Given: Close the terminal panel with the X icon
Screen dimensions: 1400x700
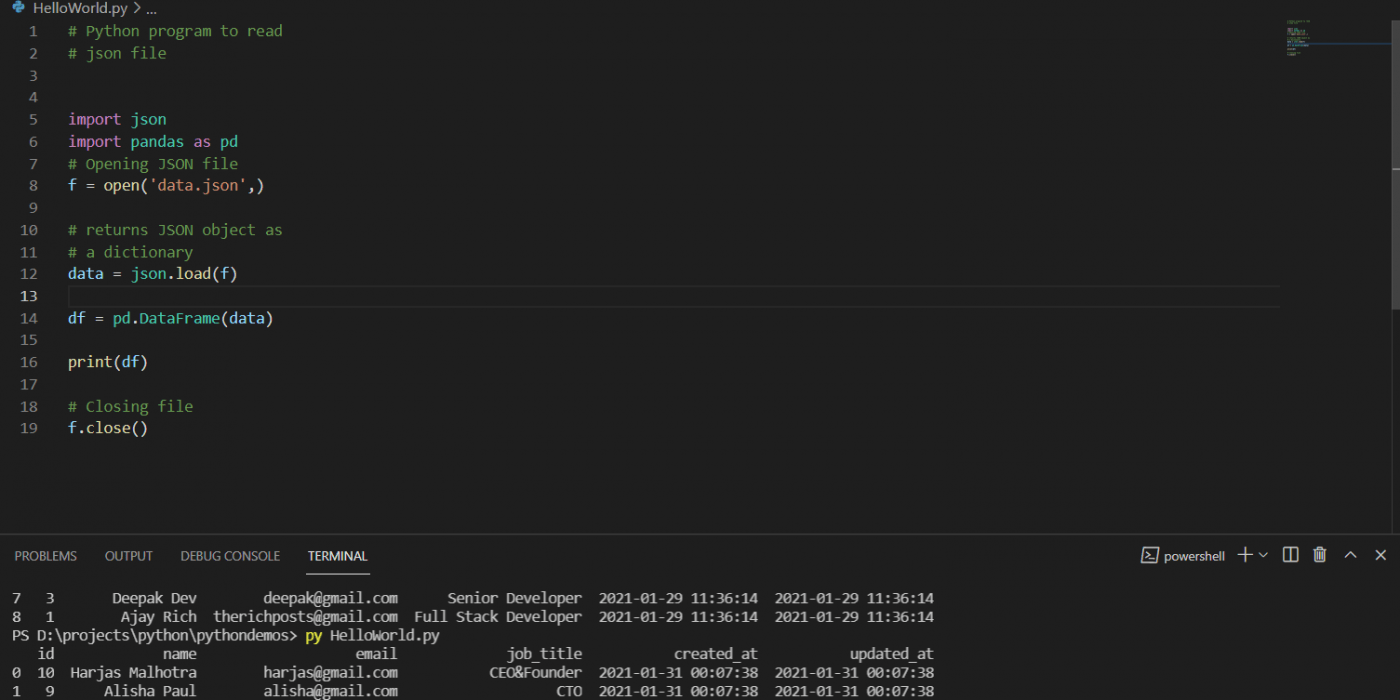Looking at the screenshot, I should [1381, 555].
